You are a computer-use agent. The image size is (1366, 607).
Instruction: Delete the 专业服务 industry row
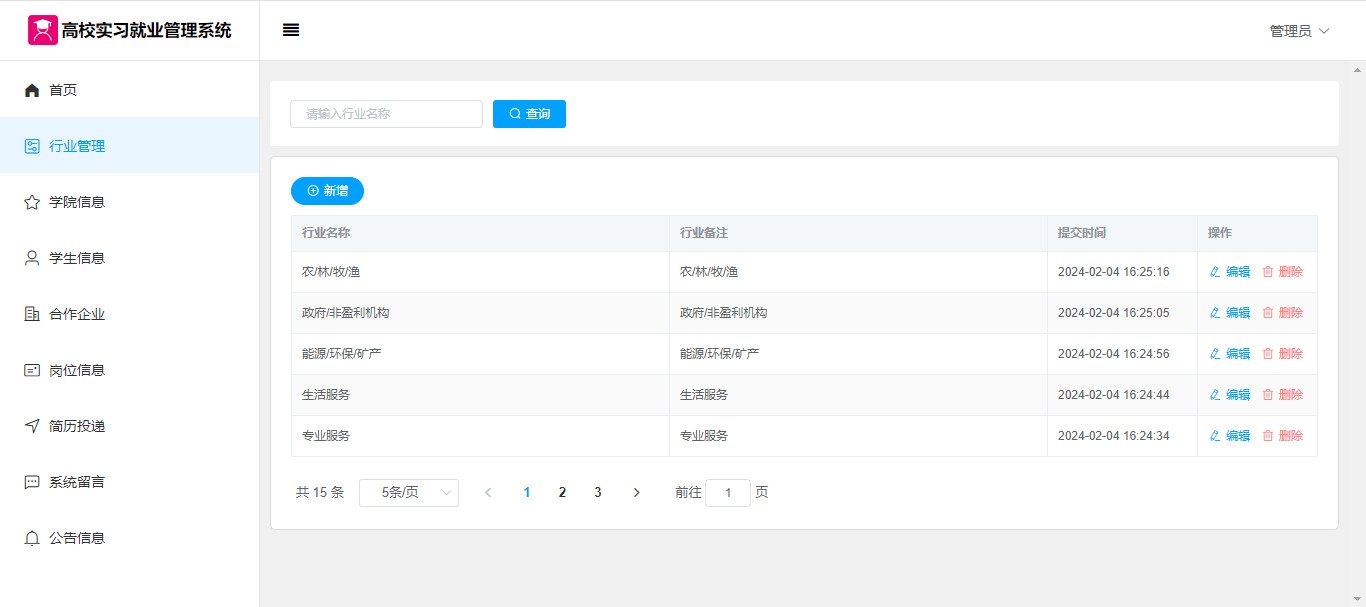point(1283,436)
